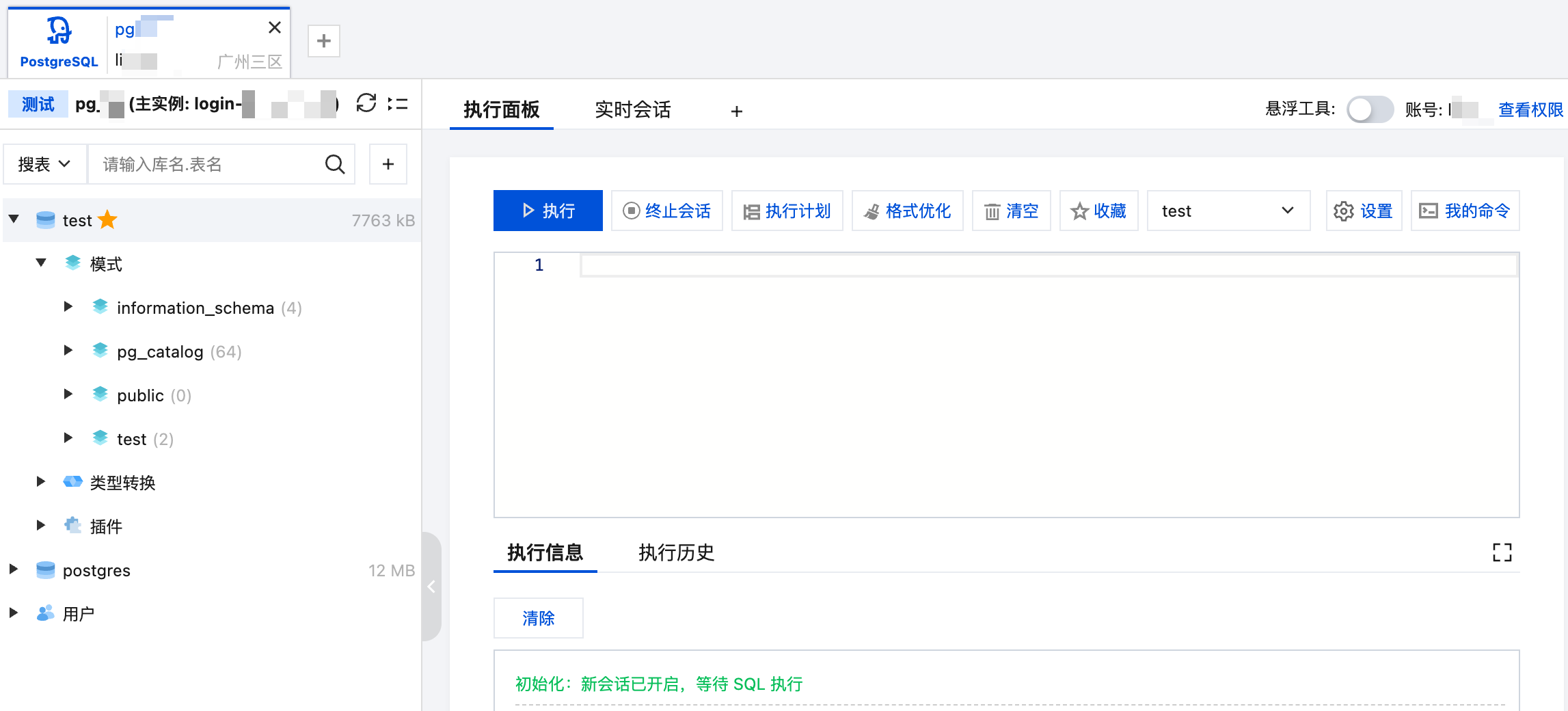
Task: Switch to the 执行历史 tab
Action: pos(676,552)
